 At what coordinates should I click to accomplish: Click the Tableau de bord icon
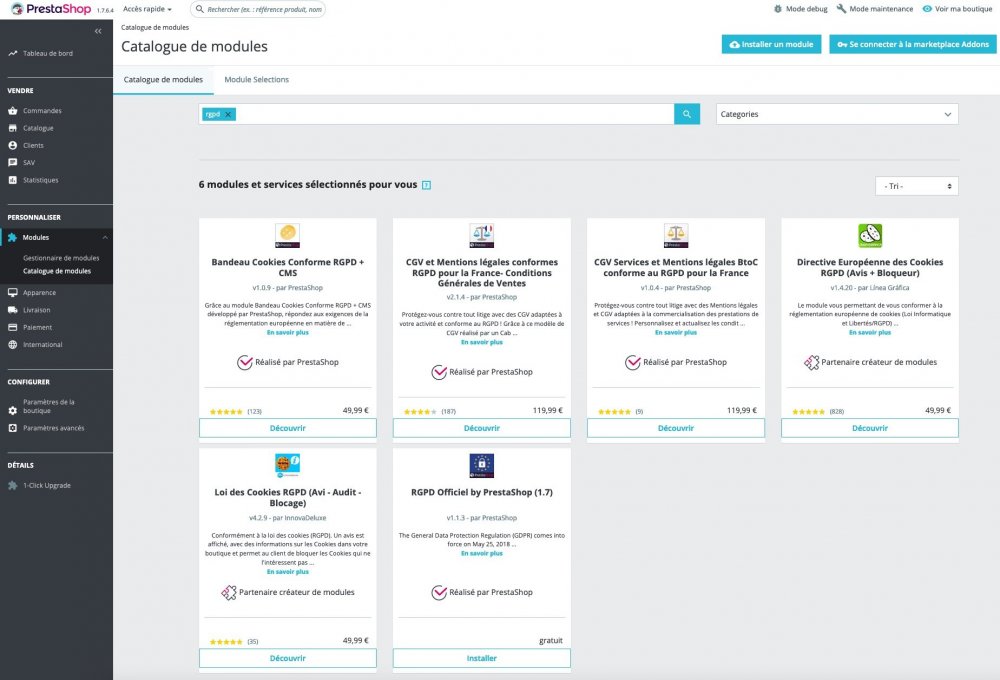13,54
